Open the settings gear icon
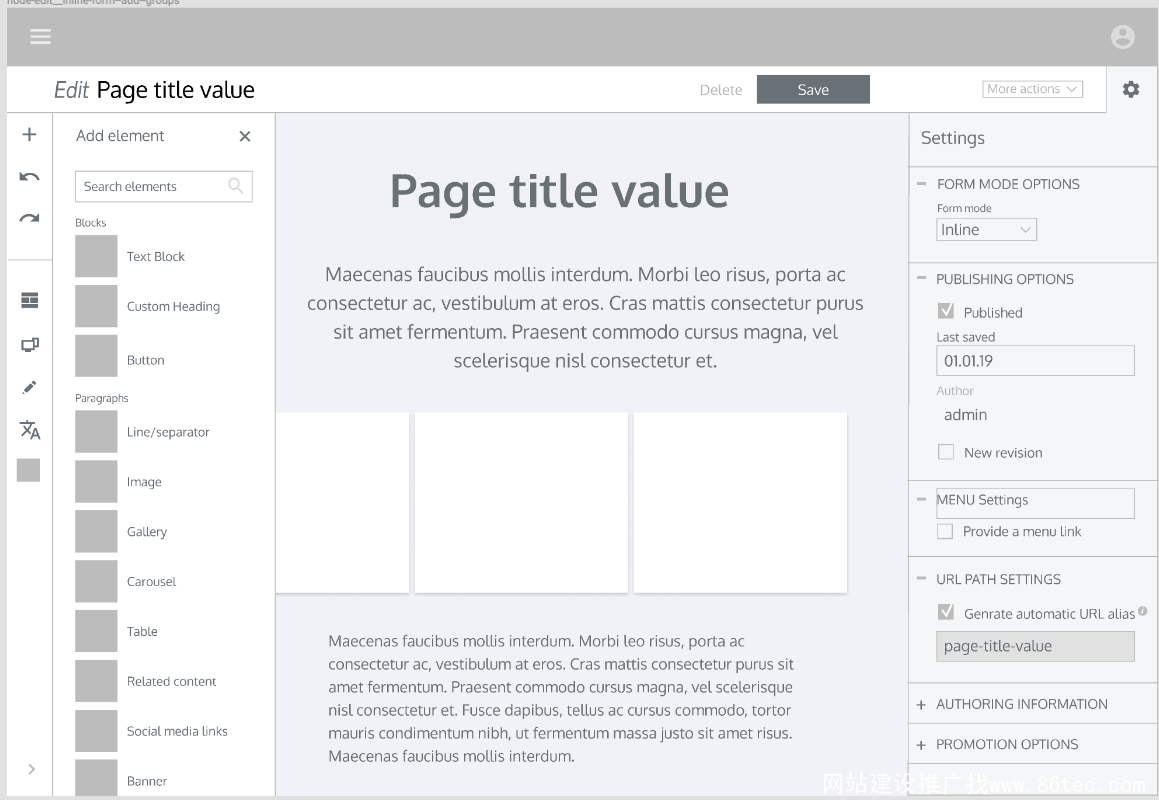This screenshot has height=800, width=1159. pos(1131,90)
